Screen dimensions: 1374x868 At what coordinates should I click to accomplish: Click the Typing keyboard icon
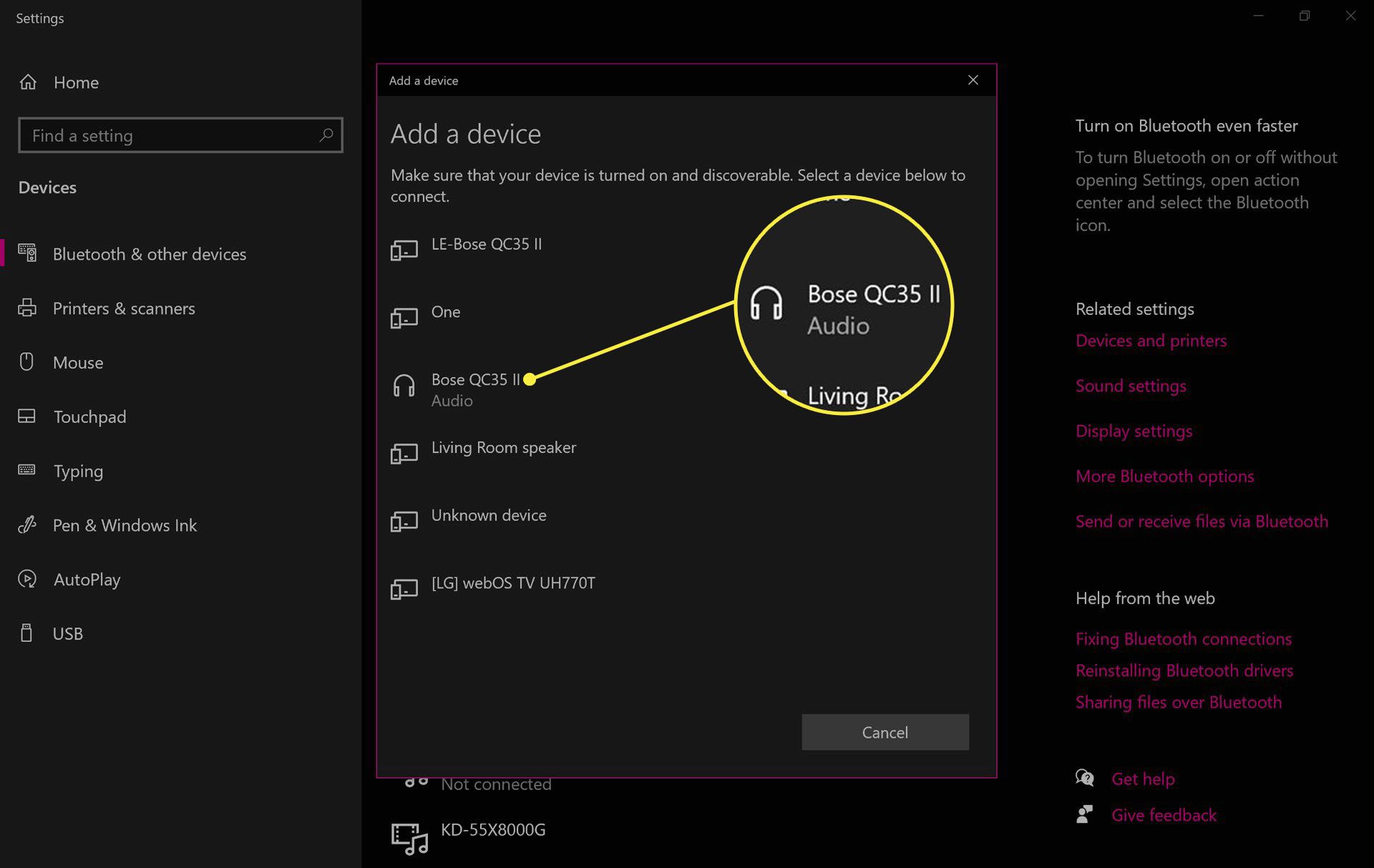pyautogui.click(x=27, y=470)
